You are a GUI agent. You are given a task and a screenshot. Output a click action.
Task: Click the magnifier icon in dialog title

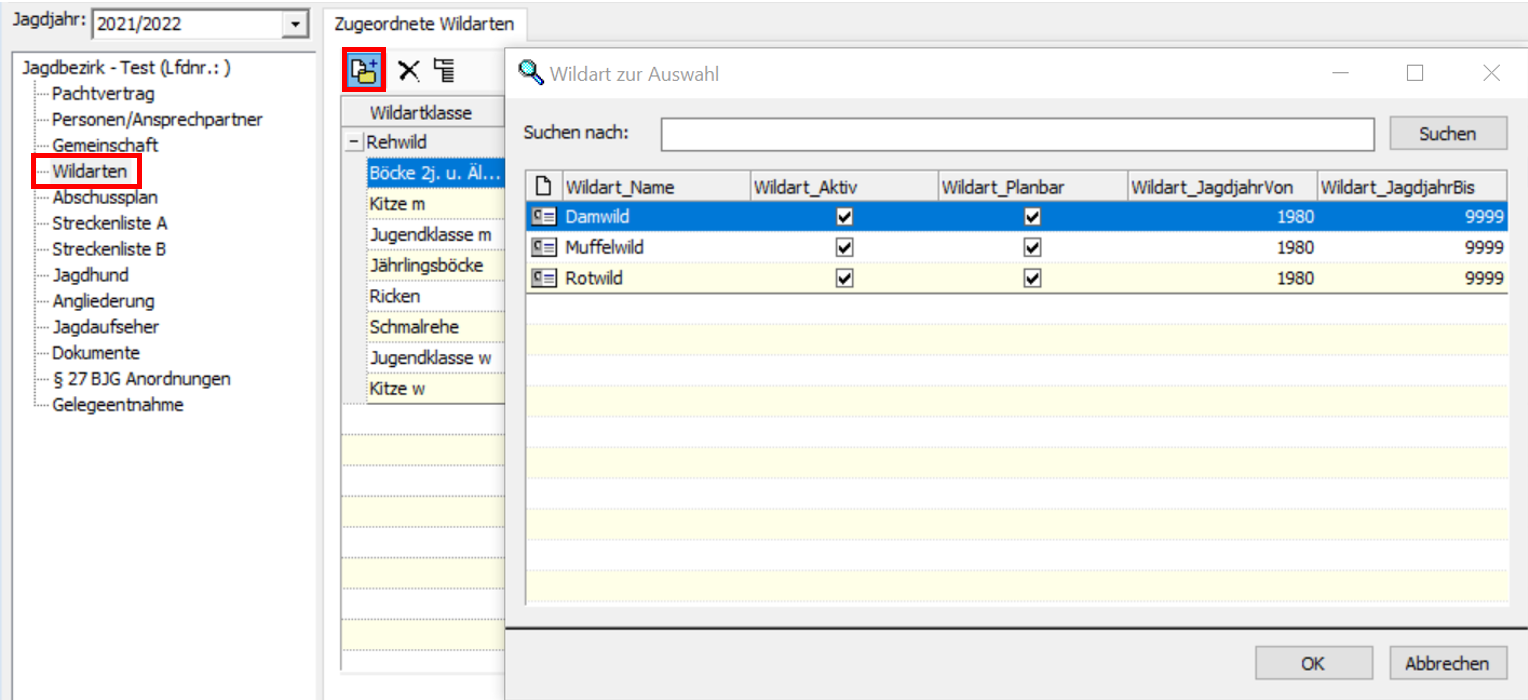(530, 73)
